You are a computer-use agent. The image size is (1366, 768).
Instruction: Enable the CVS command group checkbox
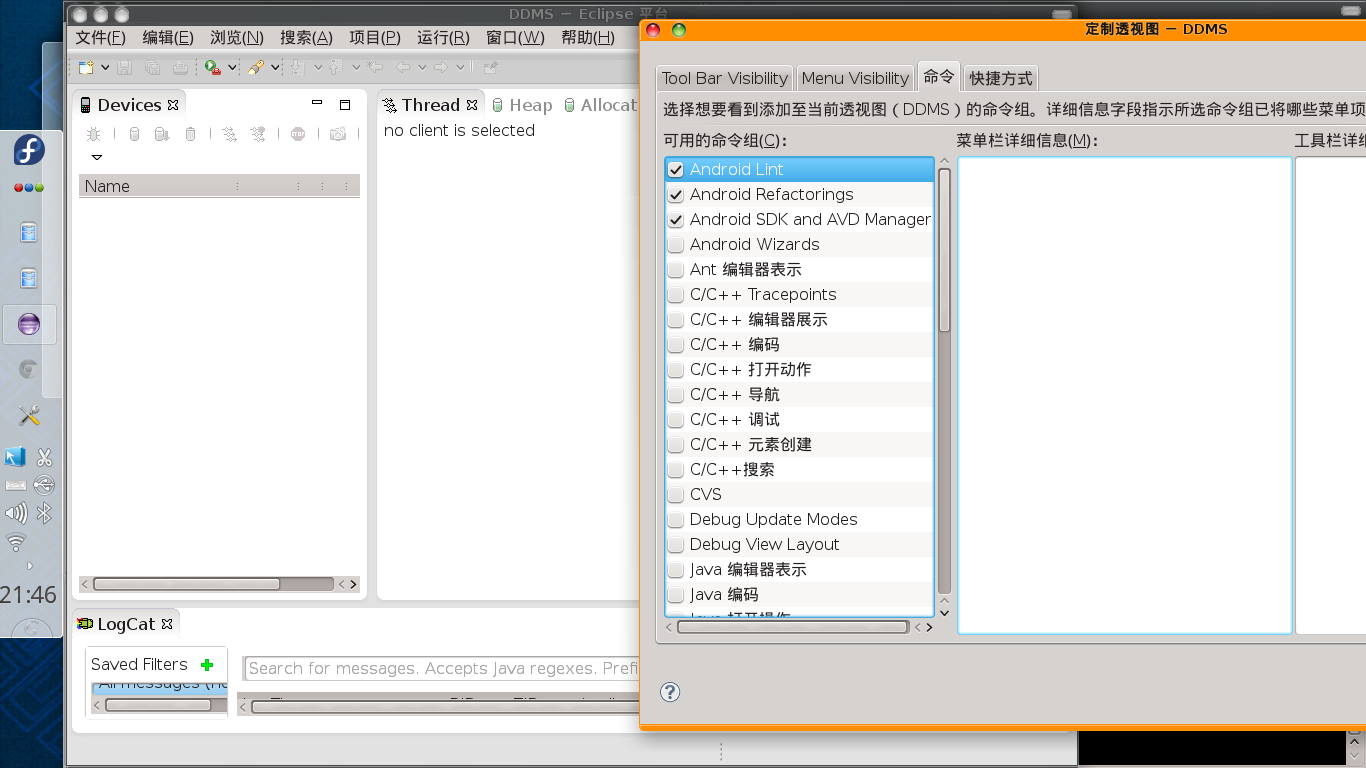pos(676,495)
